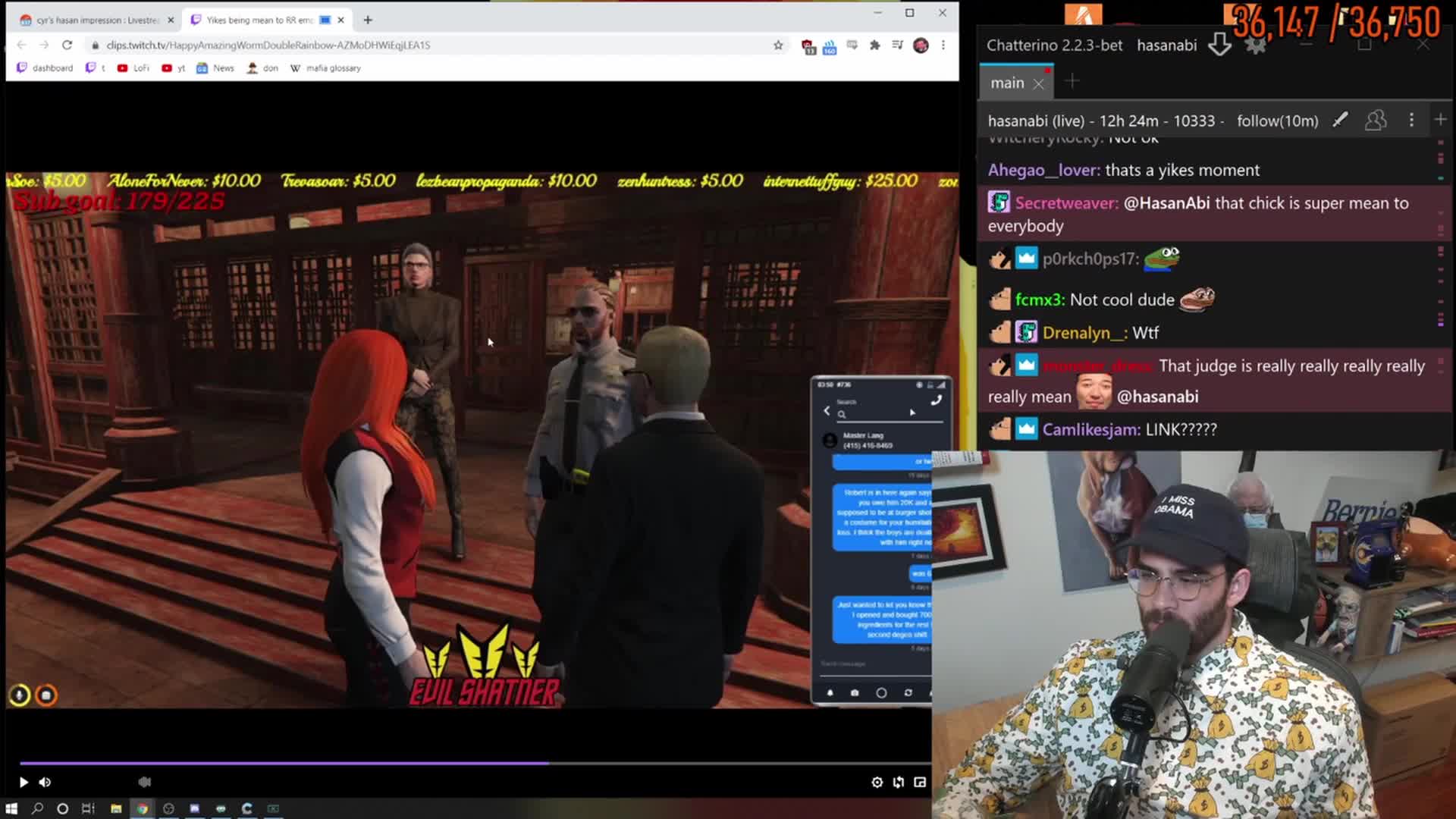Screen dimensions: 1456x819
Task: Open Chrome profile avatar
Action: point(921,45)
